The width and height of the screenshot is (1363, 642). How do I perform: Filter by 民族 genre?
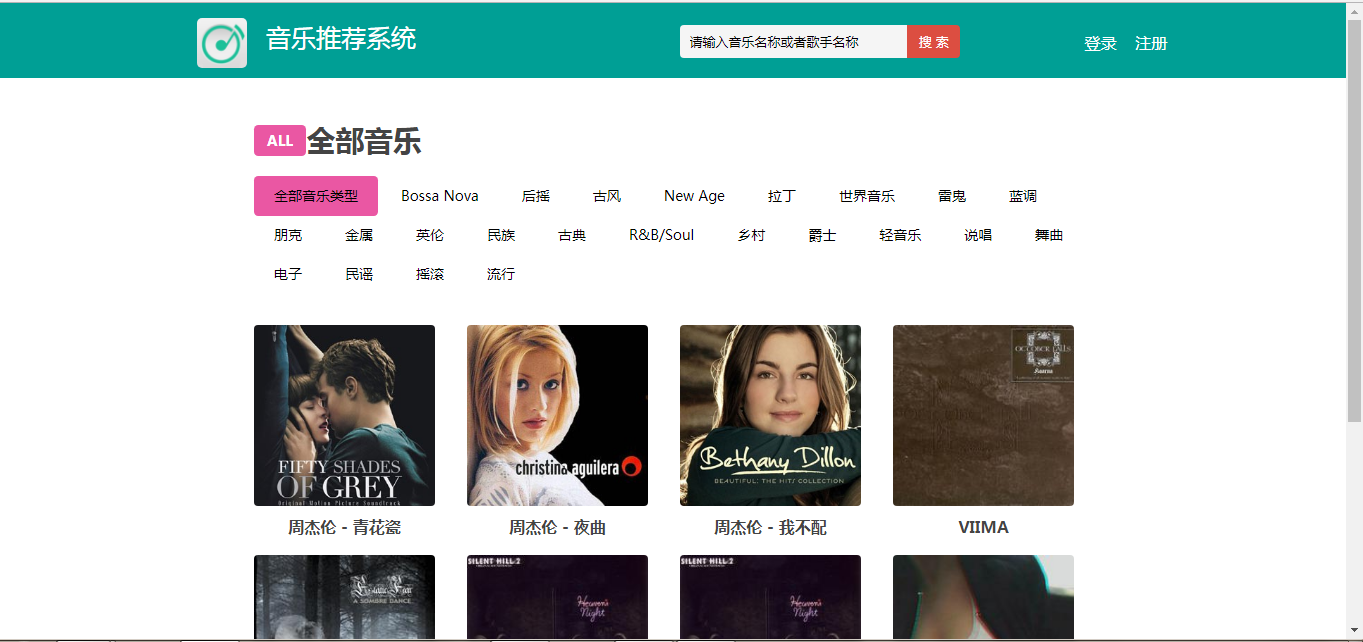tap(501, 235)
